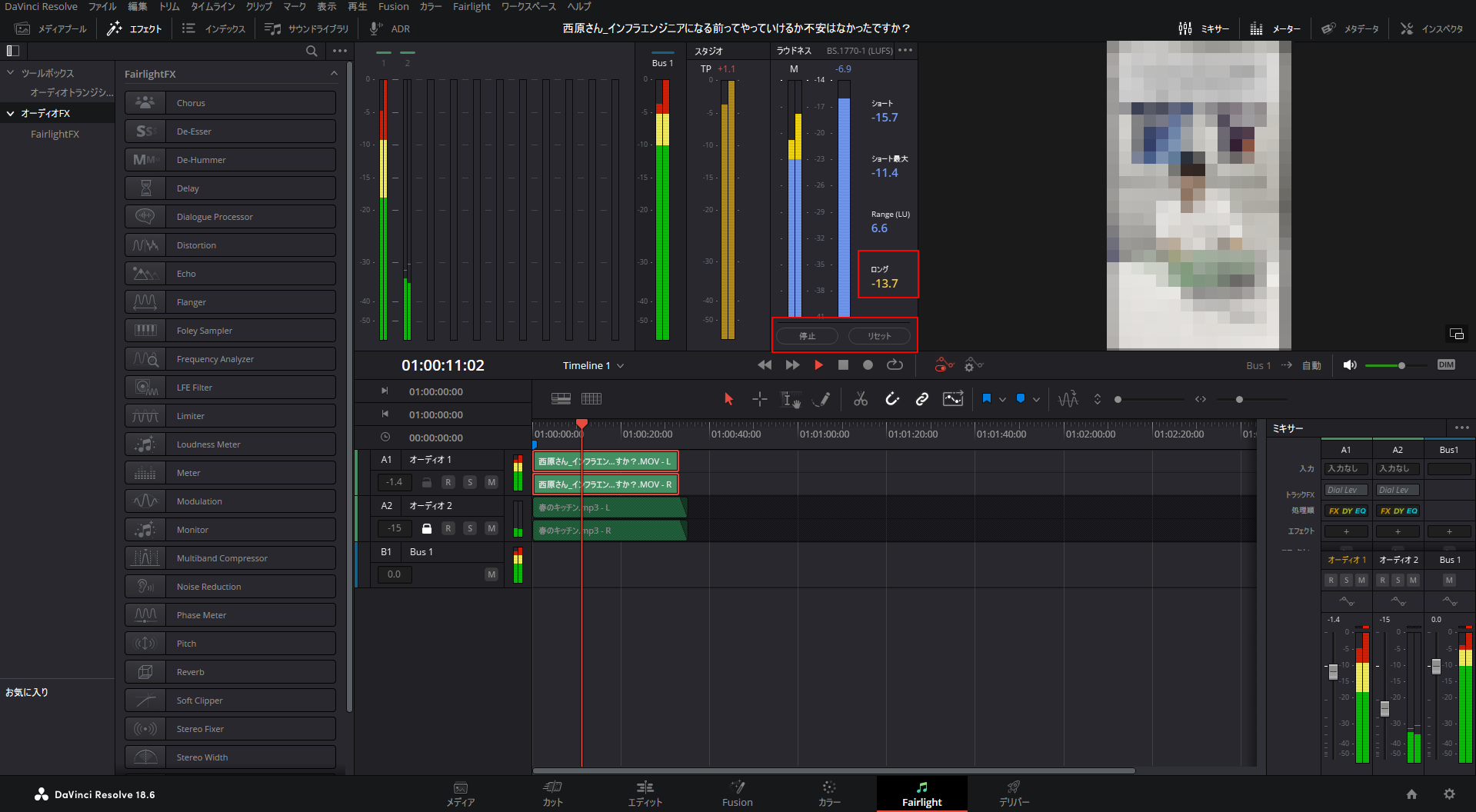The image size is (1476, 812).
Task: Toggle the DIM monitor button
Action: coord(1446,365)
